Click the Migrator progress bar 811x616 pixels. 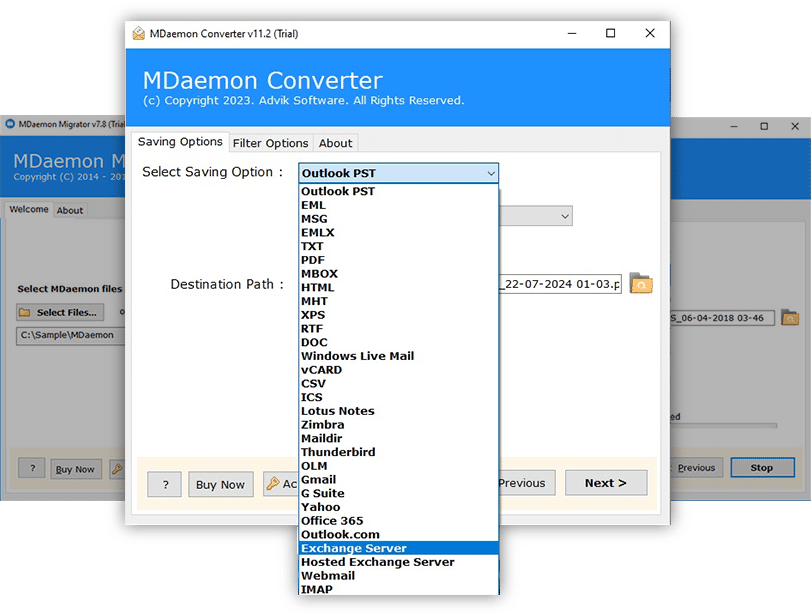coord(724,426)
